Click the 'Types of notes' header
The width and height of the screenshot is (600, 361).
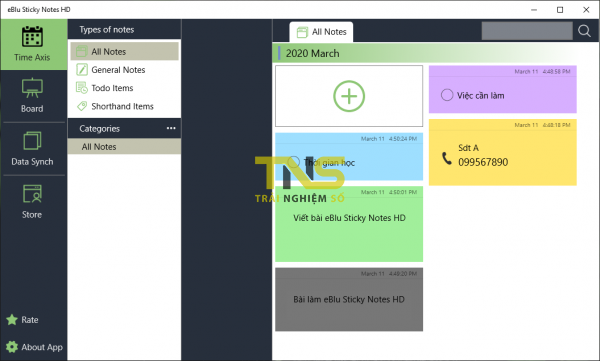(x=107, y=29)
